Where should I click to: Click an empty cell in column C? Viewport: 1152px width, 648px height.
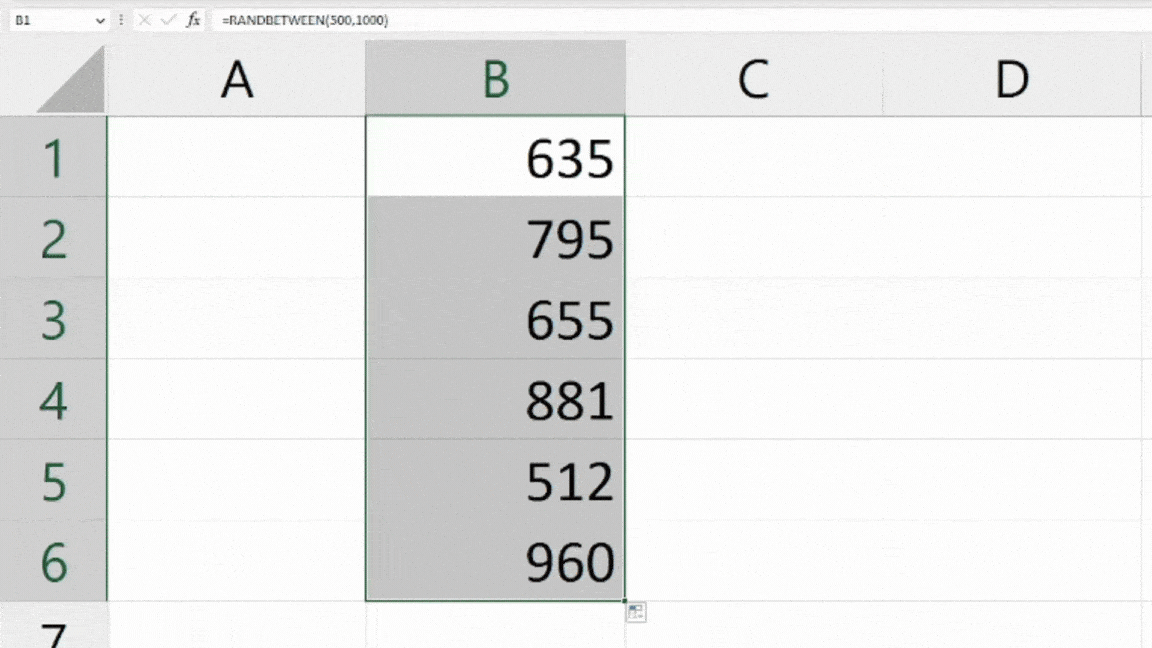(752, 320)
